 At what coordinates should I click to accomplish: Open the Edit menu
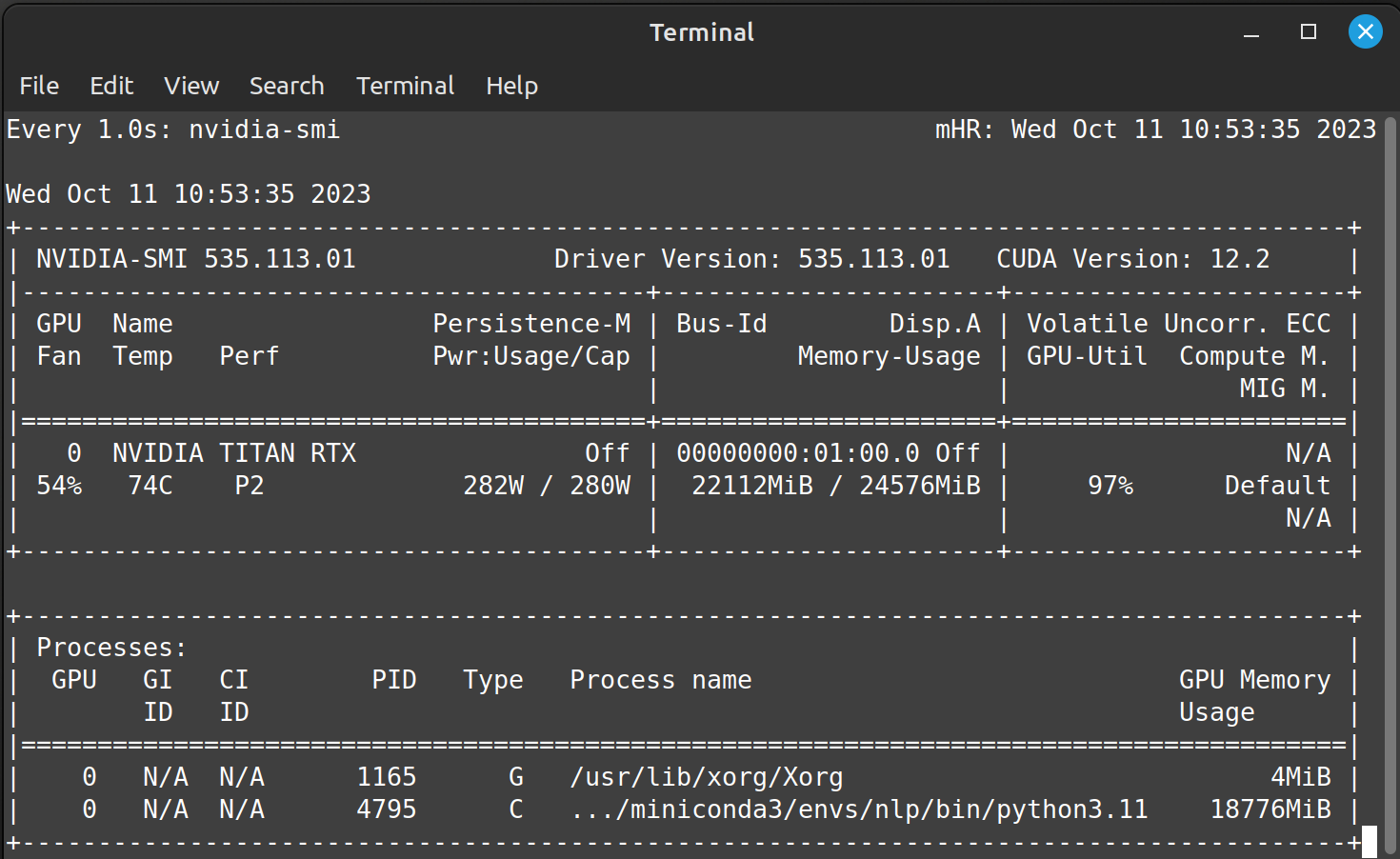tap(111, 86)
